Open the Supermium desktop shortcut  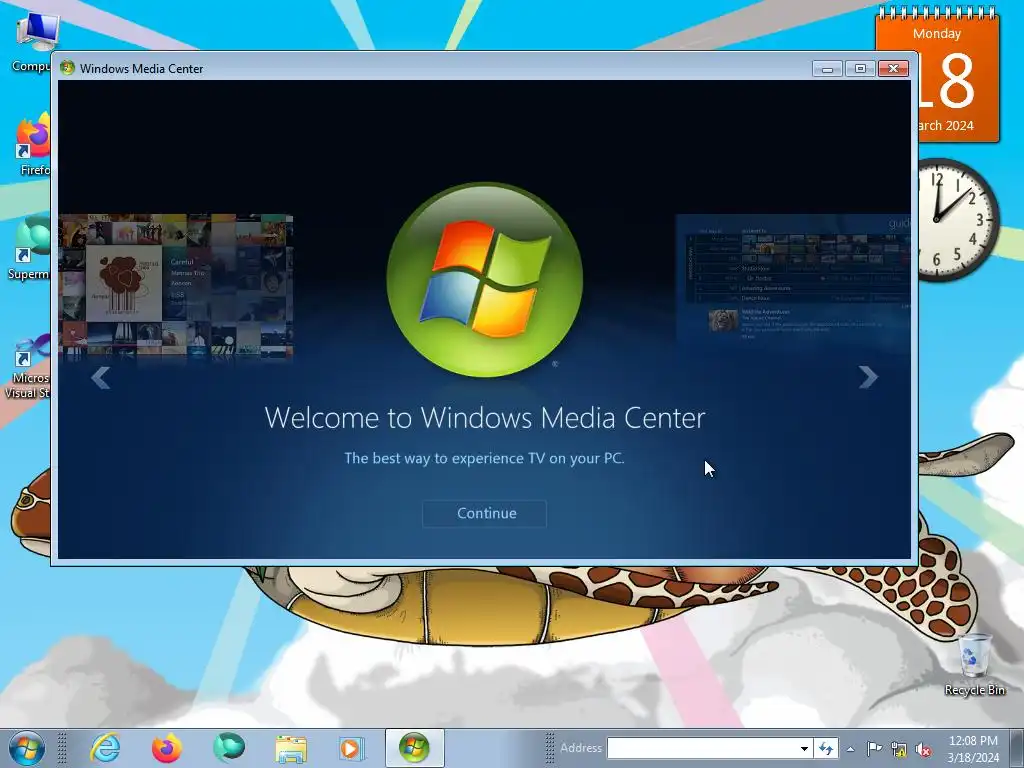tap(29, 249)
